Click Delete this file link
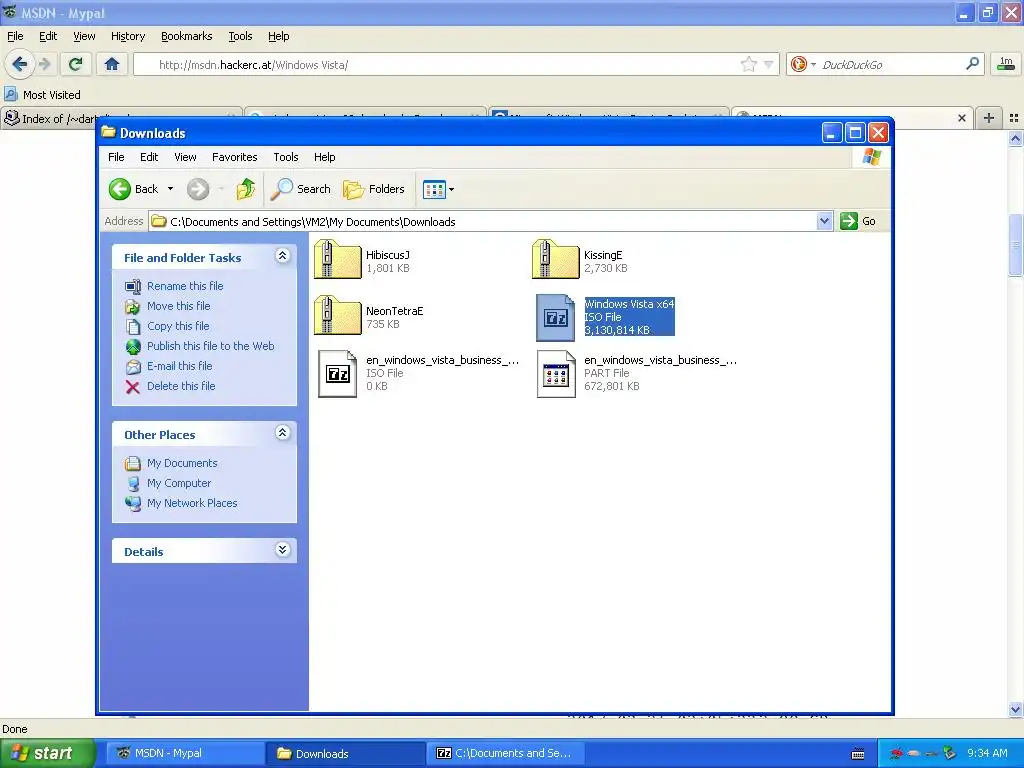This screenshot has width=1024, height=768. 181,386
